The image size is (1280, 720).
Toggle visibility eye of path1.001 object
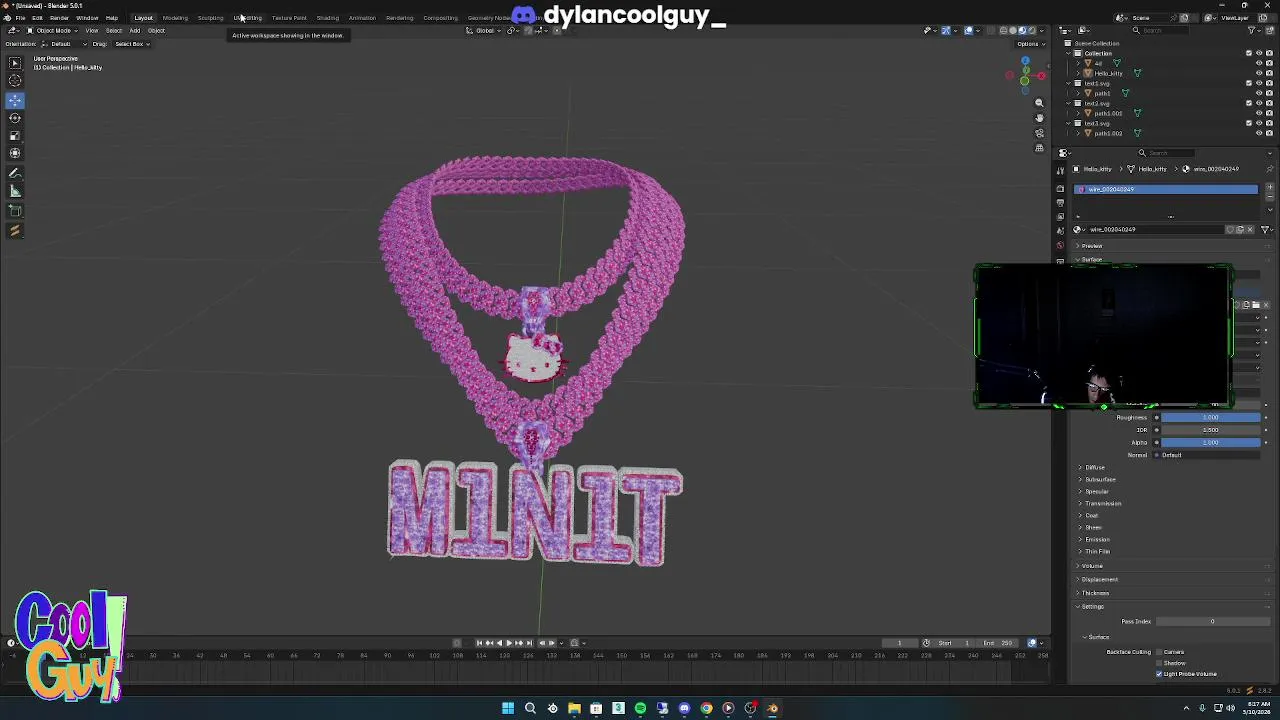coord(1259,113)
